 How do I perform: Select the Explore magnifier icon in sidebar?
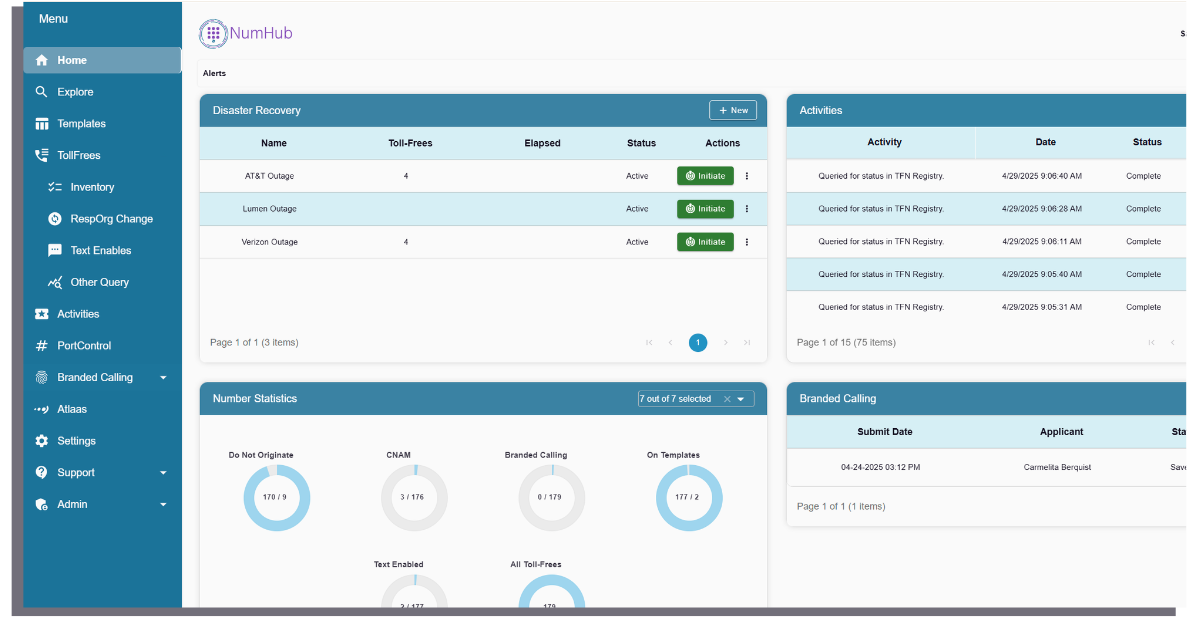[41, 91]
